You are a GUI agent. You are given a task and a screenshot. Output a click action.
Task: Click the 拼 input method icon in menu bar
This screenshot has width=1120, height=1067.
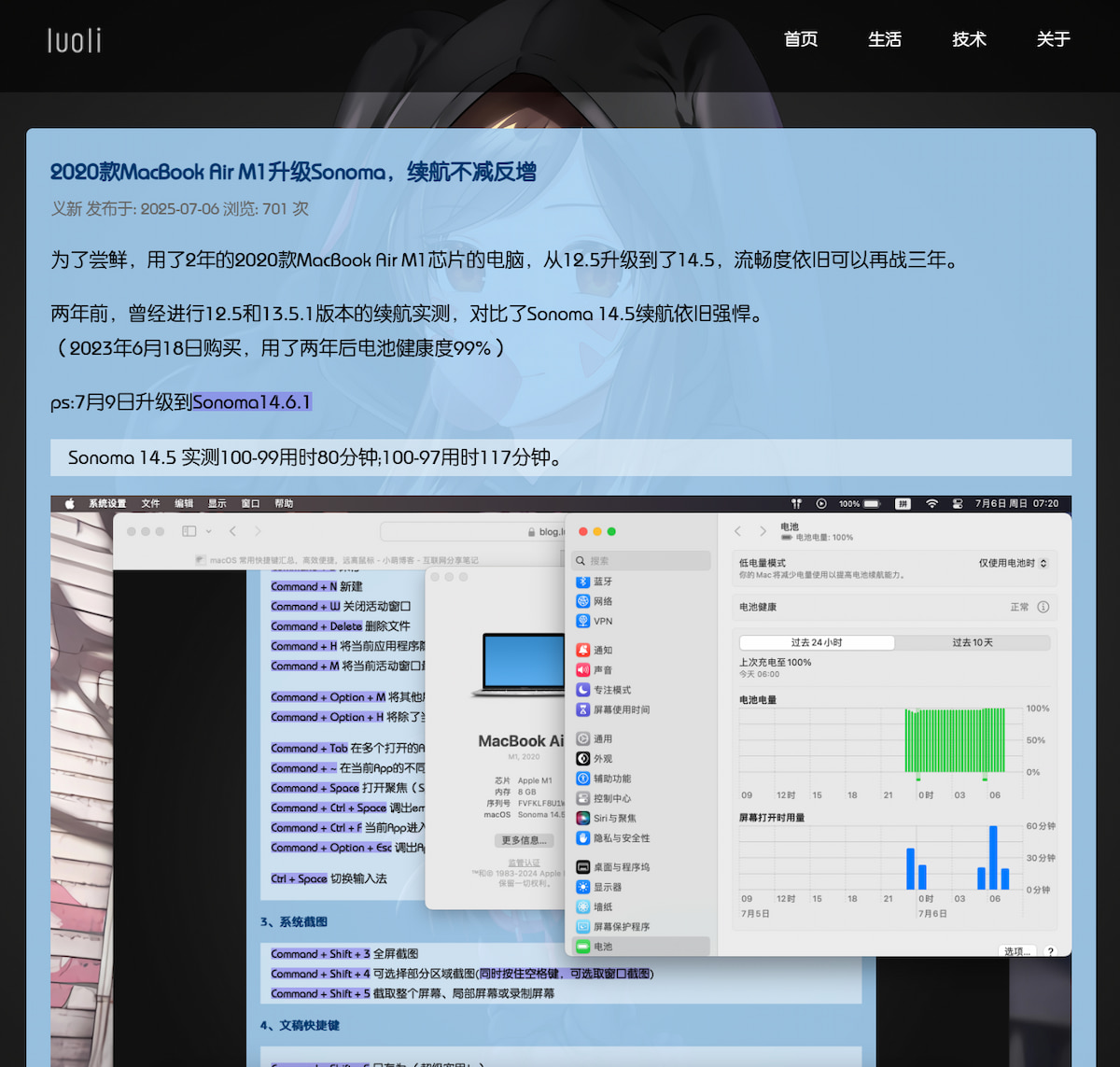tap(903, 503)
